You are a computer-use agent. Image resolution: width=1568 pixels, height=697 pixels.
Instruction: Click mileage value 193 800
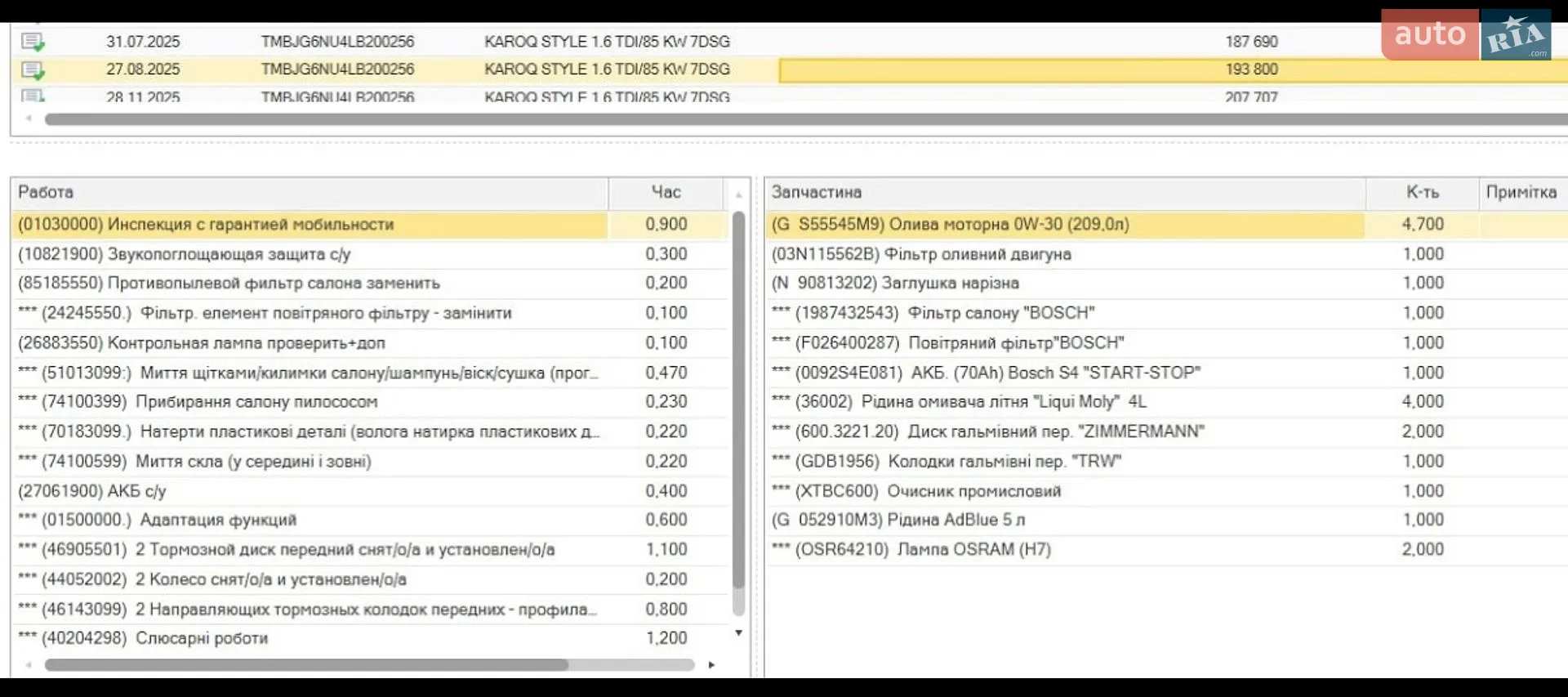[x=1251, y=69]
